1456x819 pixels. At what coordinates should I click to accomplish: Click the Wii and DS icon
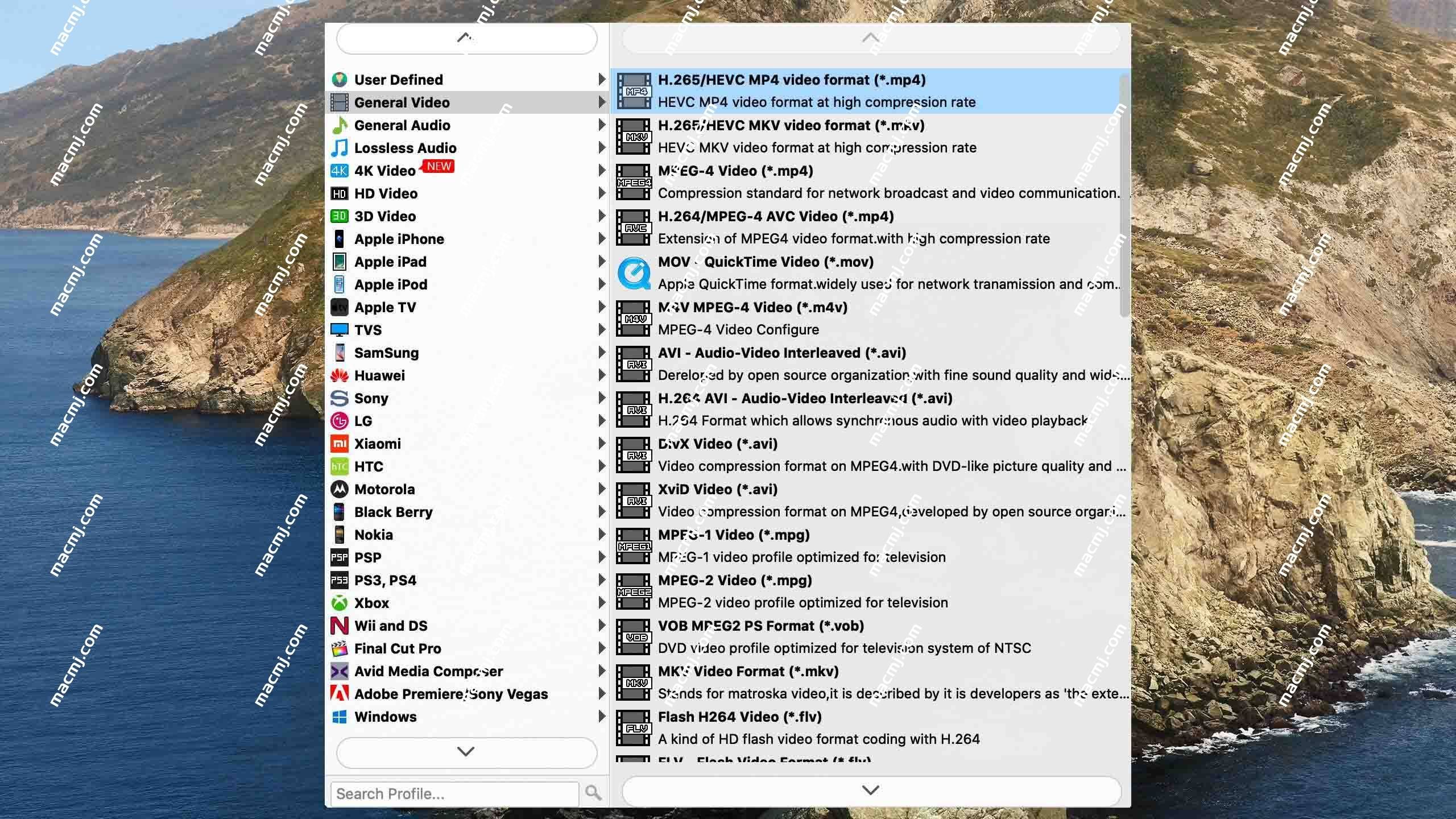[340, 626]
